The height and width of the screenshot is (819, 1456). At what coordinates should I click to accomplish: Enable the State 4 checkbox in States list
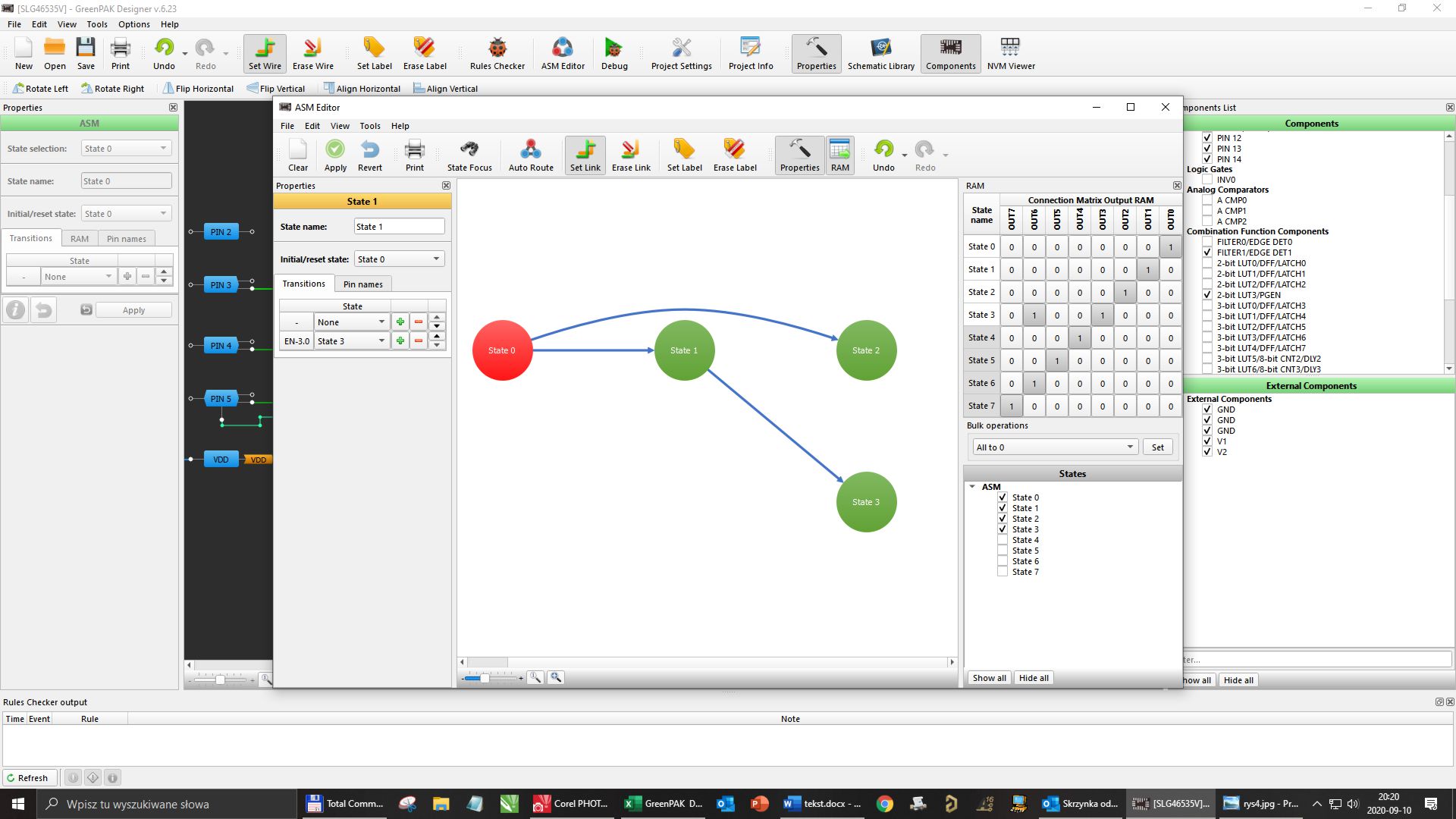click(x=1003, y=540)
